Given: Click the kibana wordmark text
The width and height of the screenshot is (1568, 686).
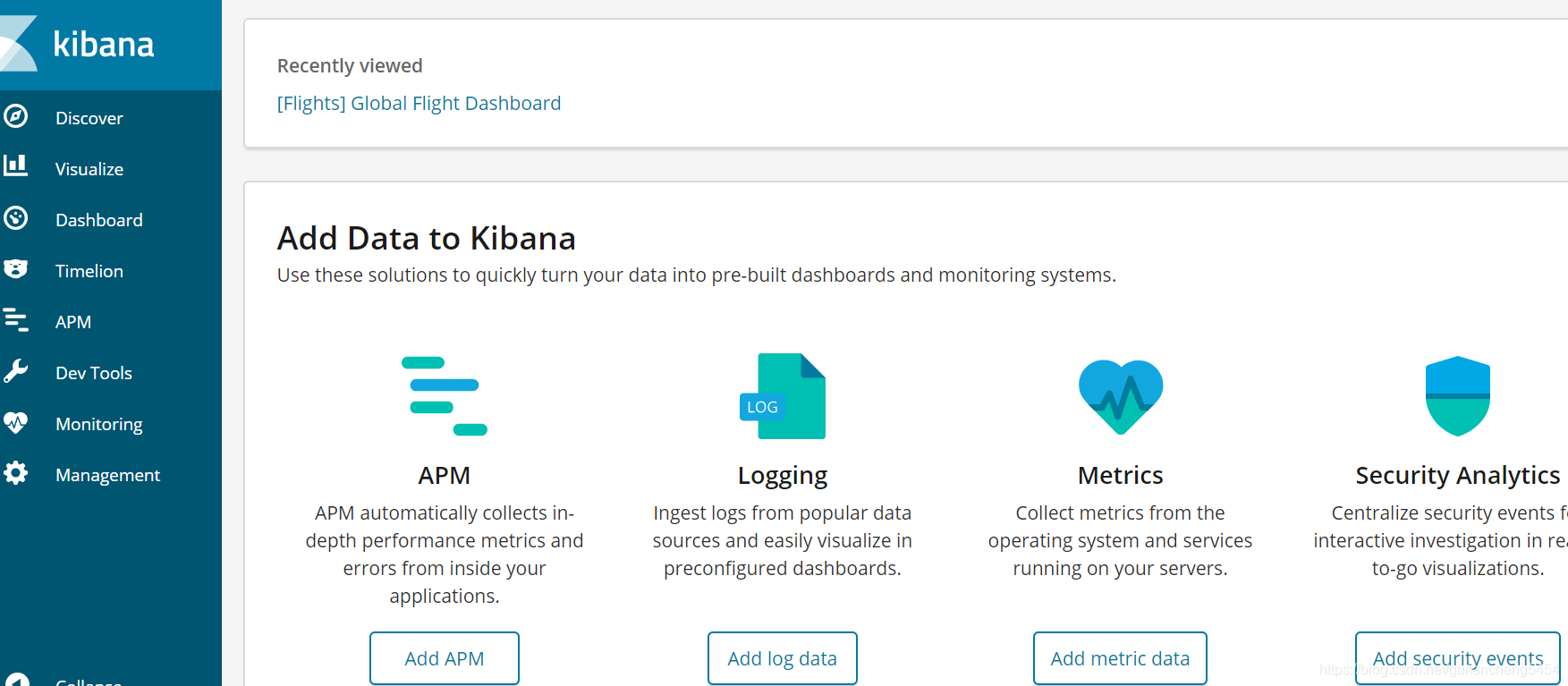Looking at the screenshot, I should tap(104, 44).
